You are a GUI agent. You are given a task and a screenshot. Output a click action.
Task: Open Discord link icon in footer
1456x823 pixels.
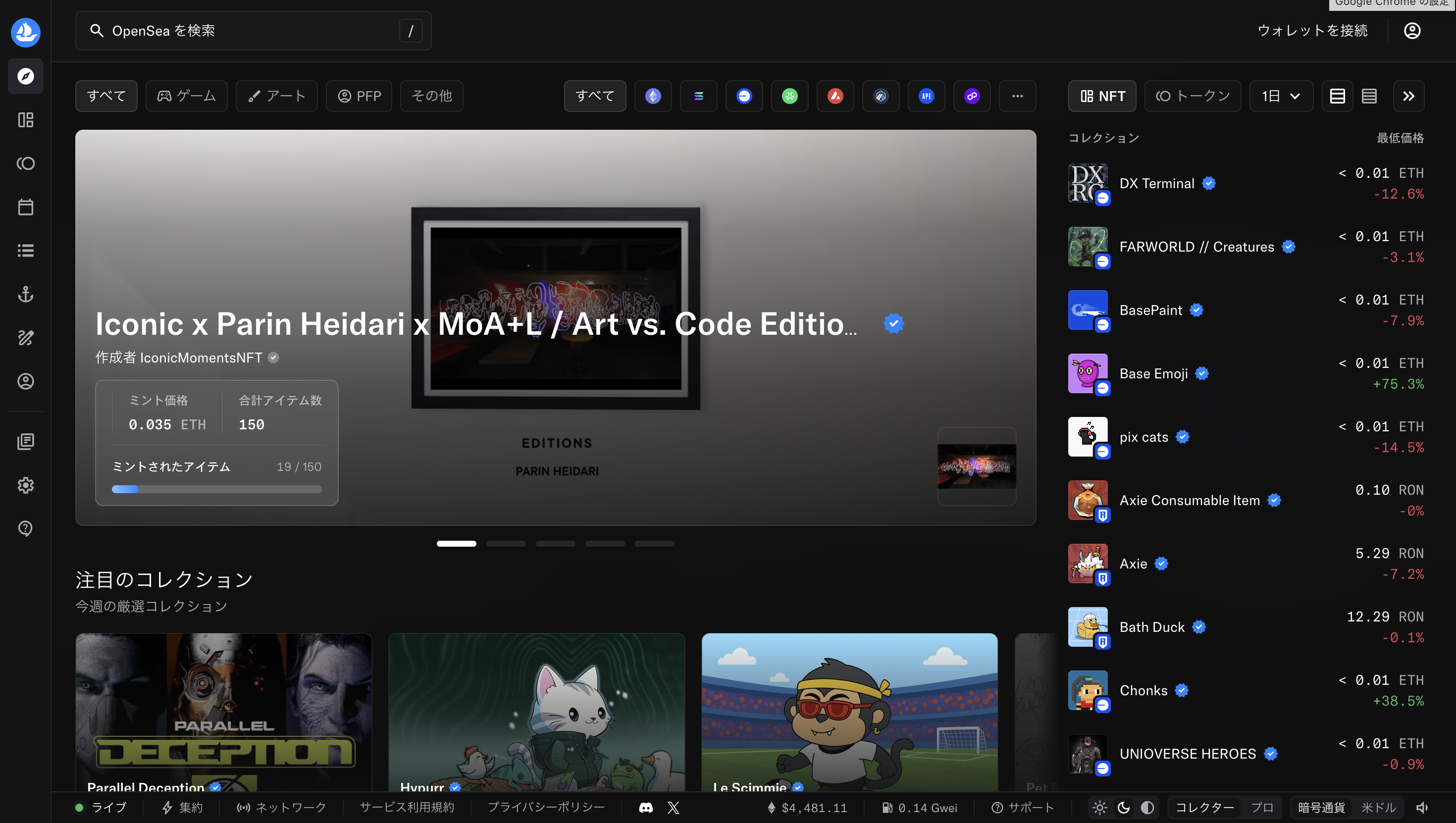point(645,808)
